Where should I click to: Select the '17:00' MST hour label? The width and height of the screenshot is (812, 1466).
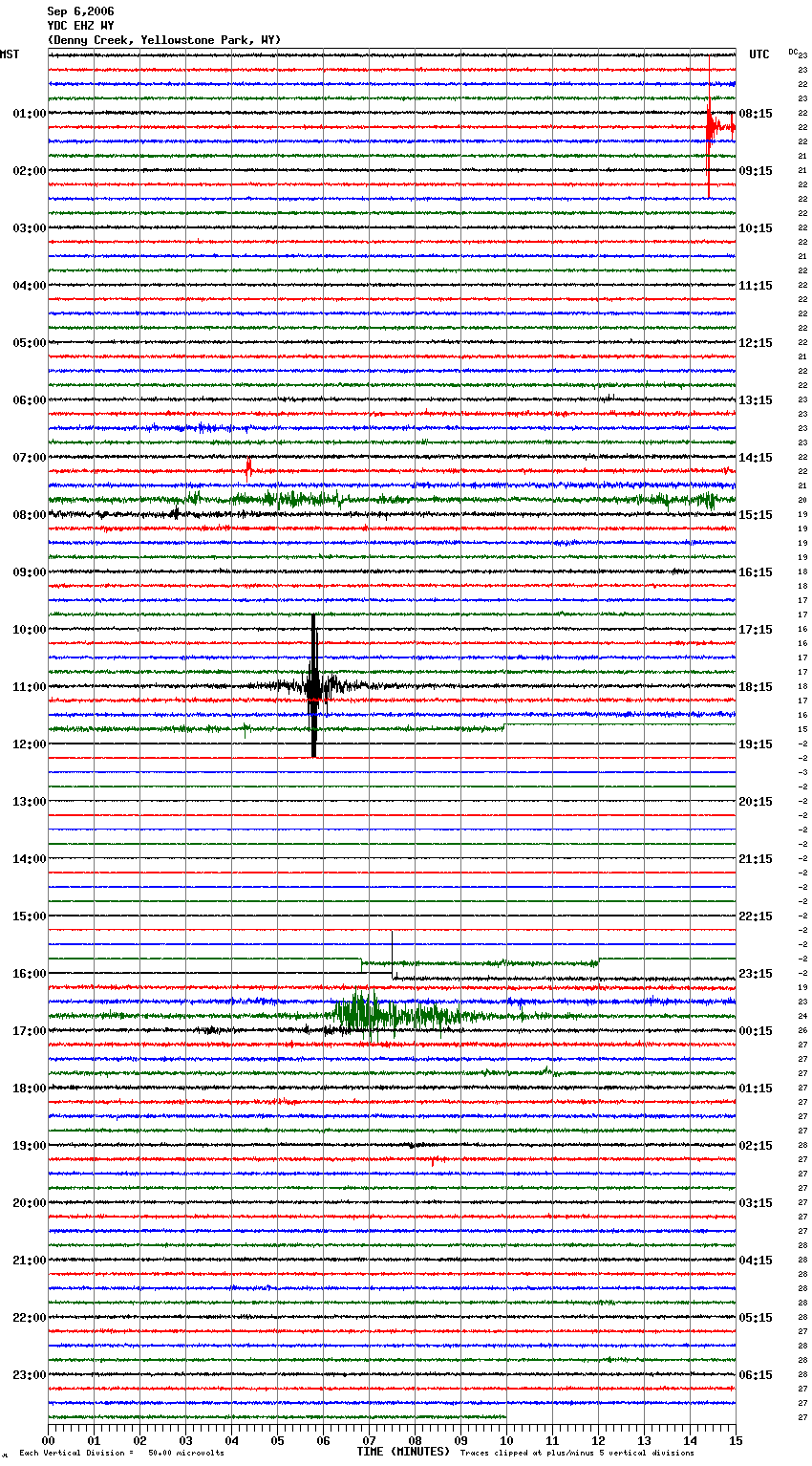pyautogui.click(x=29, y=1031)
